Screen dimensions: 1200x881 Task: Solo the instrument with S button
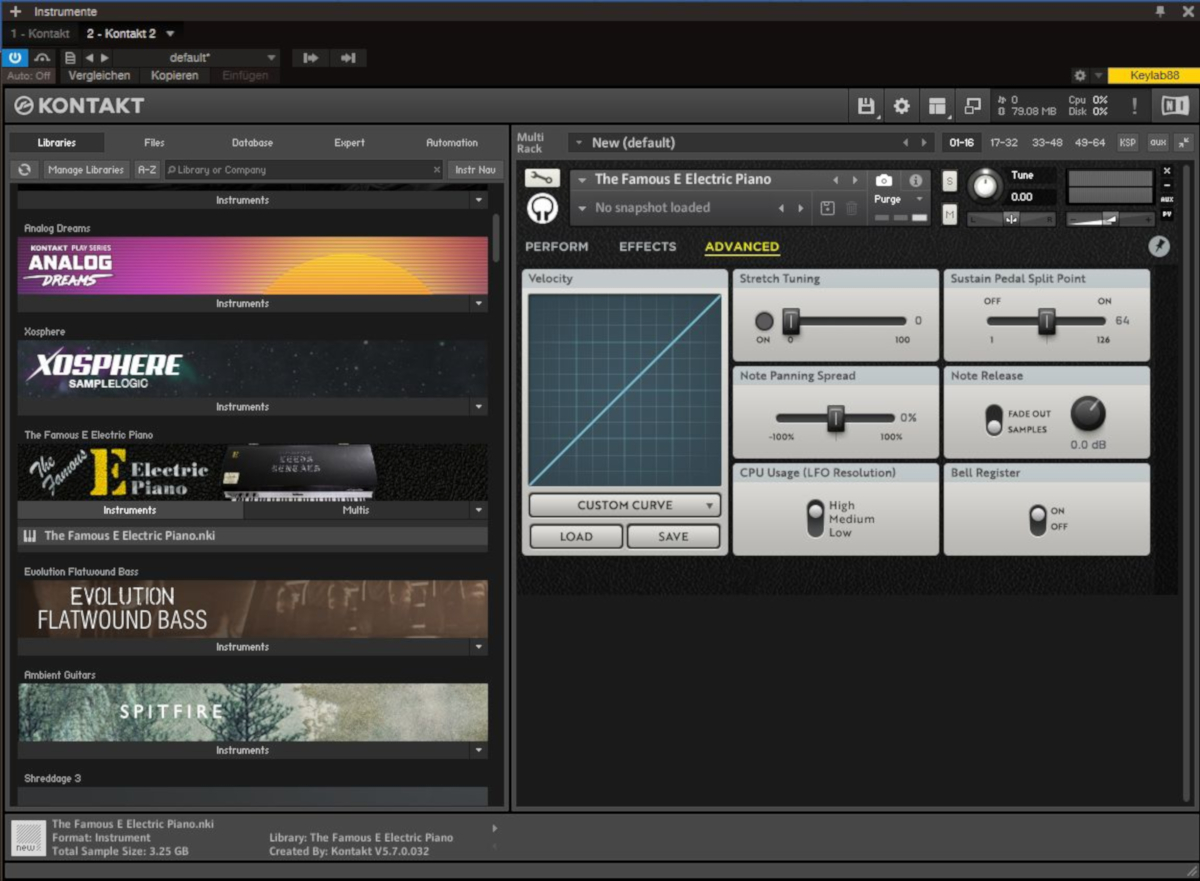pyautogui.click(x=949, y=181)
